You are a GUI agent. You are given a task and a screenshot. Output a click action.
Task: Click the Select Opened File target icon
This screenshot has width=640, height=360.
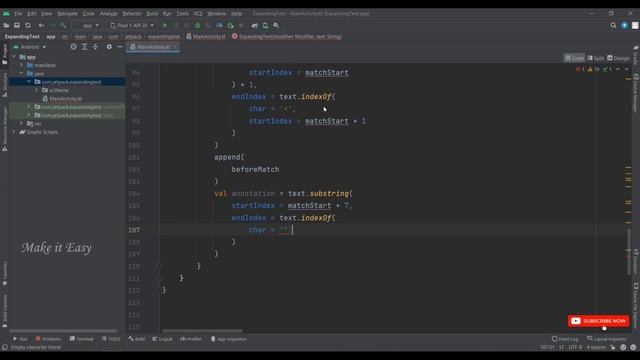pyautogui.click(x=73, y=47)
